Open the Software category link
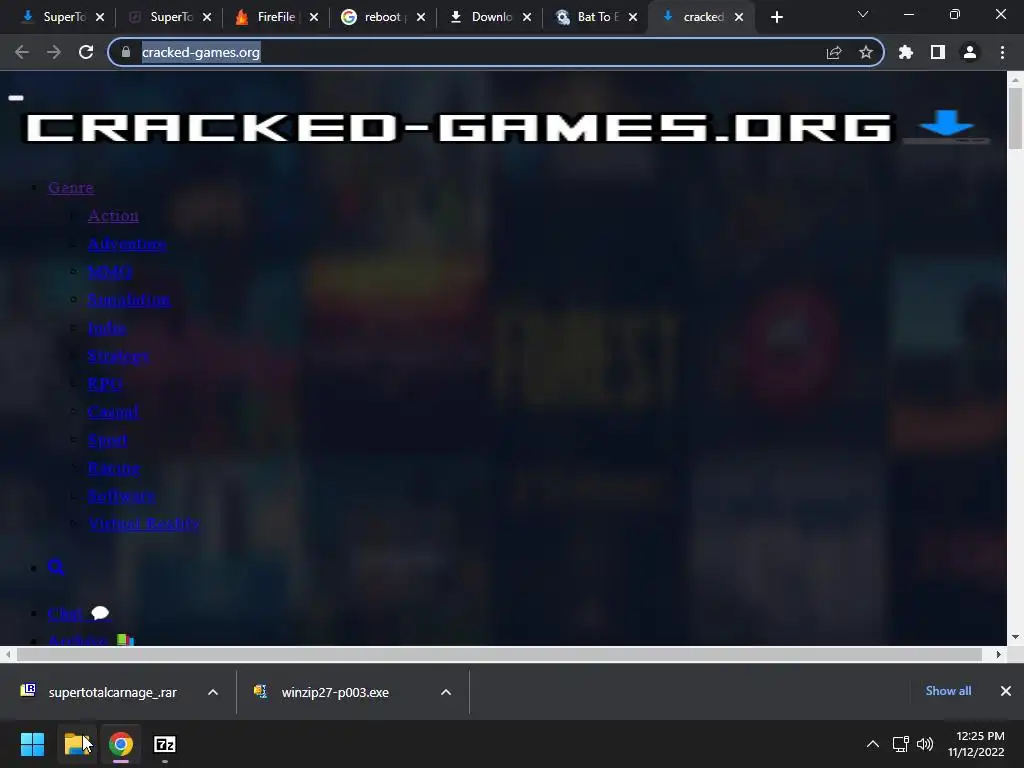The height and width of the screenshot is (768, 1024). point(121,496)
